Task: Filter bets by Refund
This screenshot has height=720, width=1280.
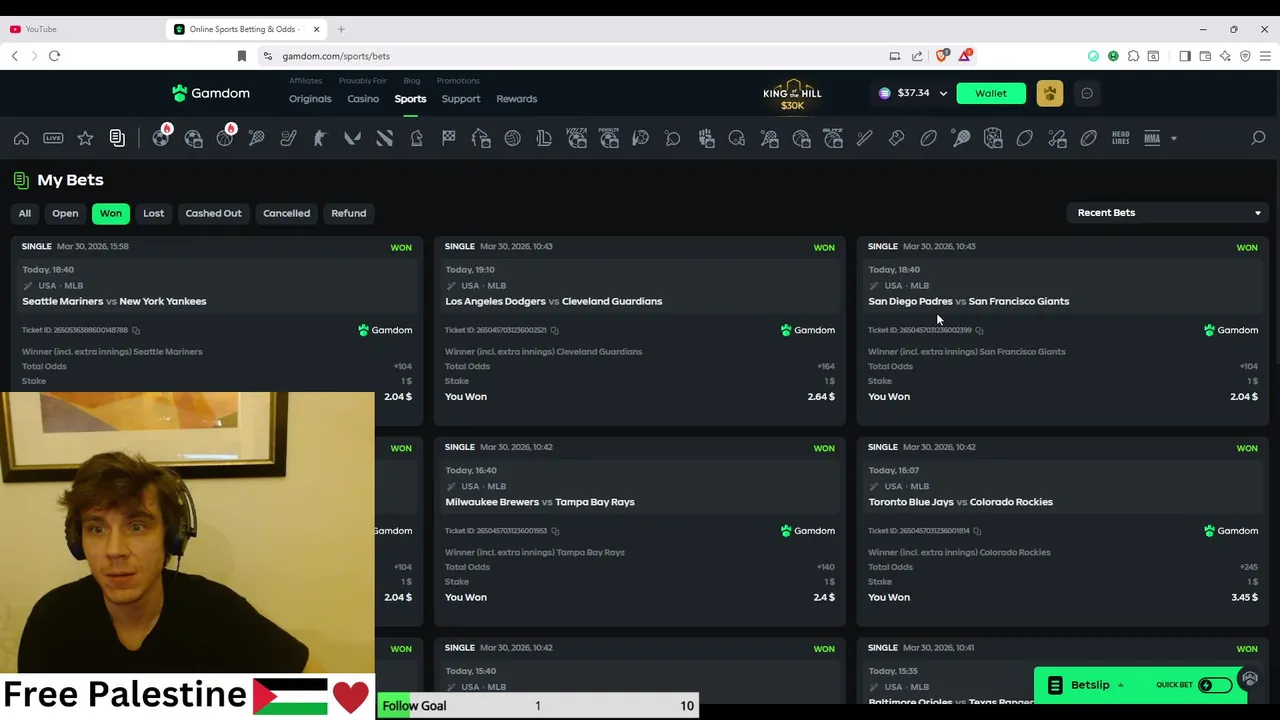Action: coord(349,213)
